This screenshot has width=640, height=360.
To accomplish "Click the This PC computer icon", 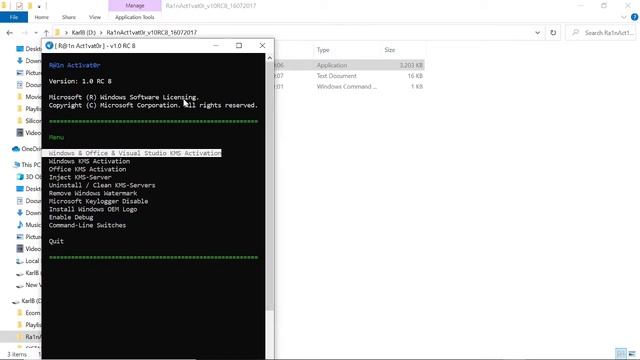I will 17,165.
